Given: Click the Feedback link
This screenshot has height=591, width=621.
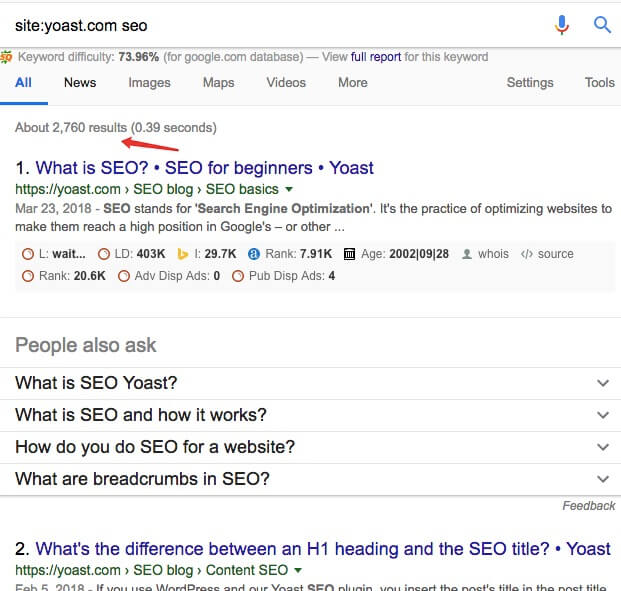Looking at the screenshot, I should [589, 506].
